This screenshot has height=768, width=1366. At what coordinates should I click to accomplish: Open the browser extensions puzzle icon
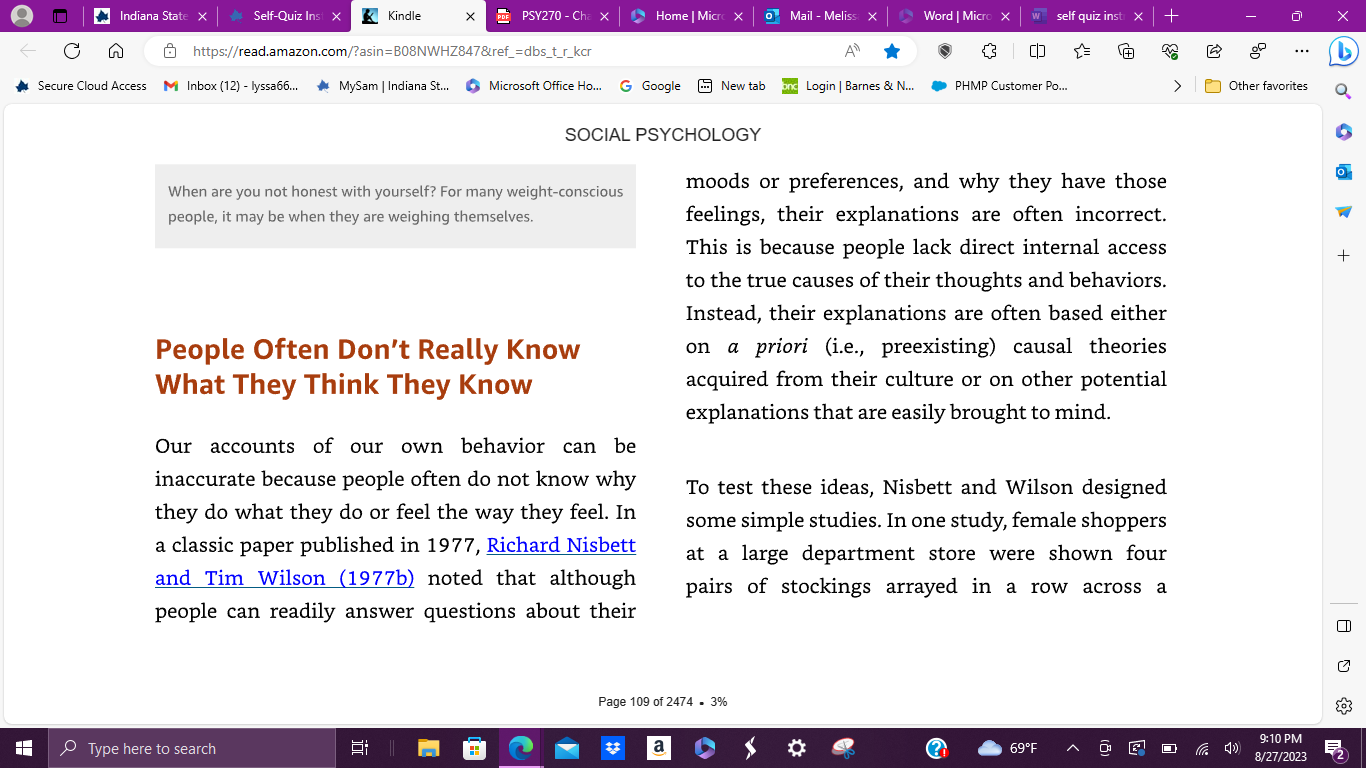click(x=990, y=51)
